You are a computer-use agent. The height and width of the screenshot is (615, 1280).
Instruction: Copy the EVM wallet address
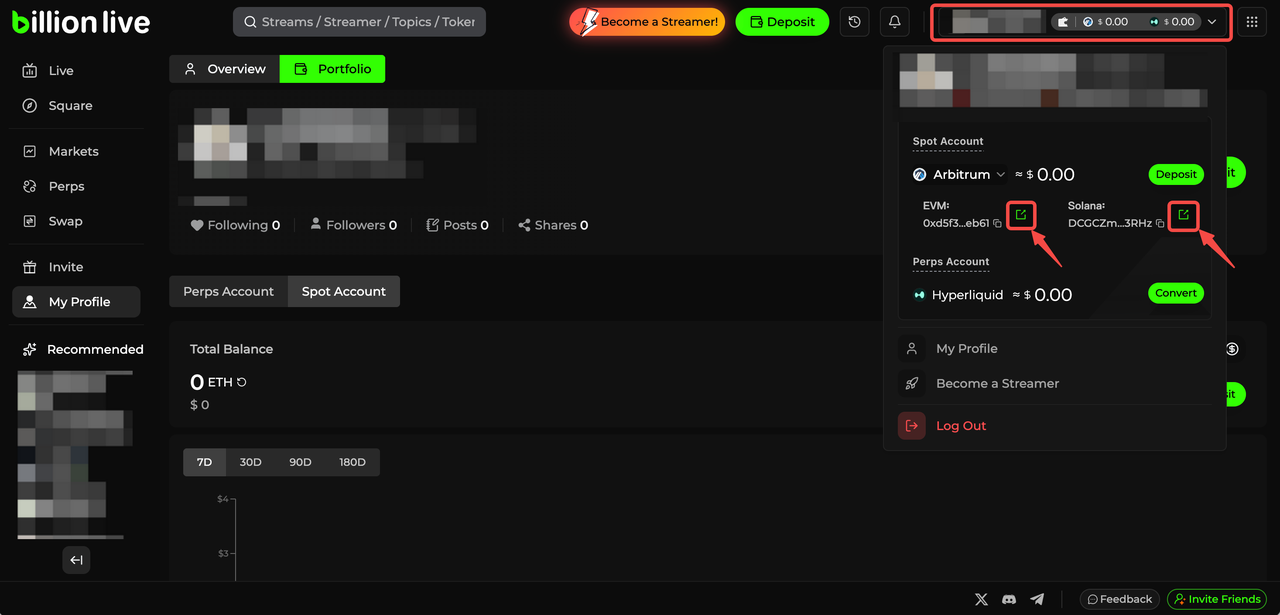(x=998, y=224)
